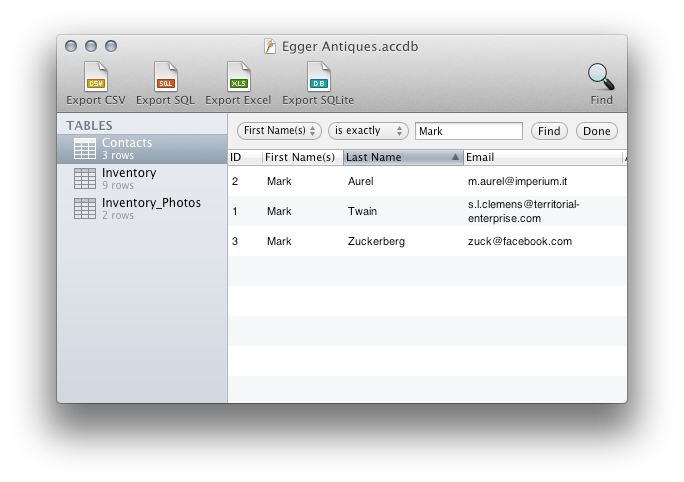Click the Export SQL toolbar icon
Screen dimensions: 684x482
165,77
